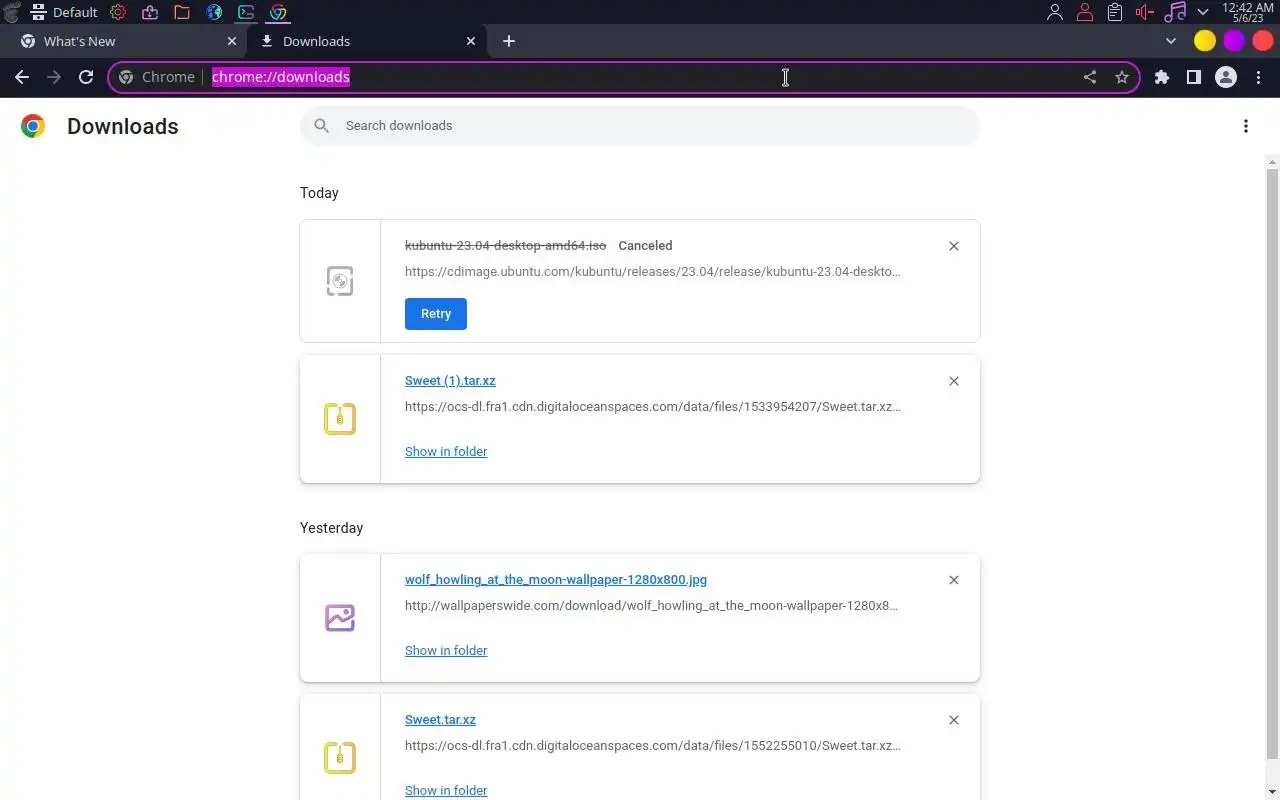Reload the Downloads page
The width and height of the screenshot is (1280, 800).
(x=86, y=77)
